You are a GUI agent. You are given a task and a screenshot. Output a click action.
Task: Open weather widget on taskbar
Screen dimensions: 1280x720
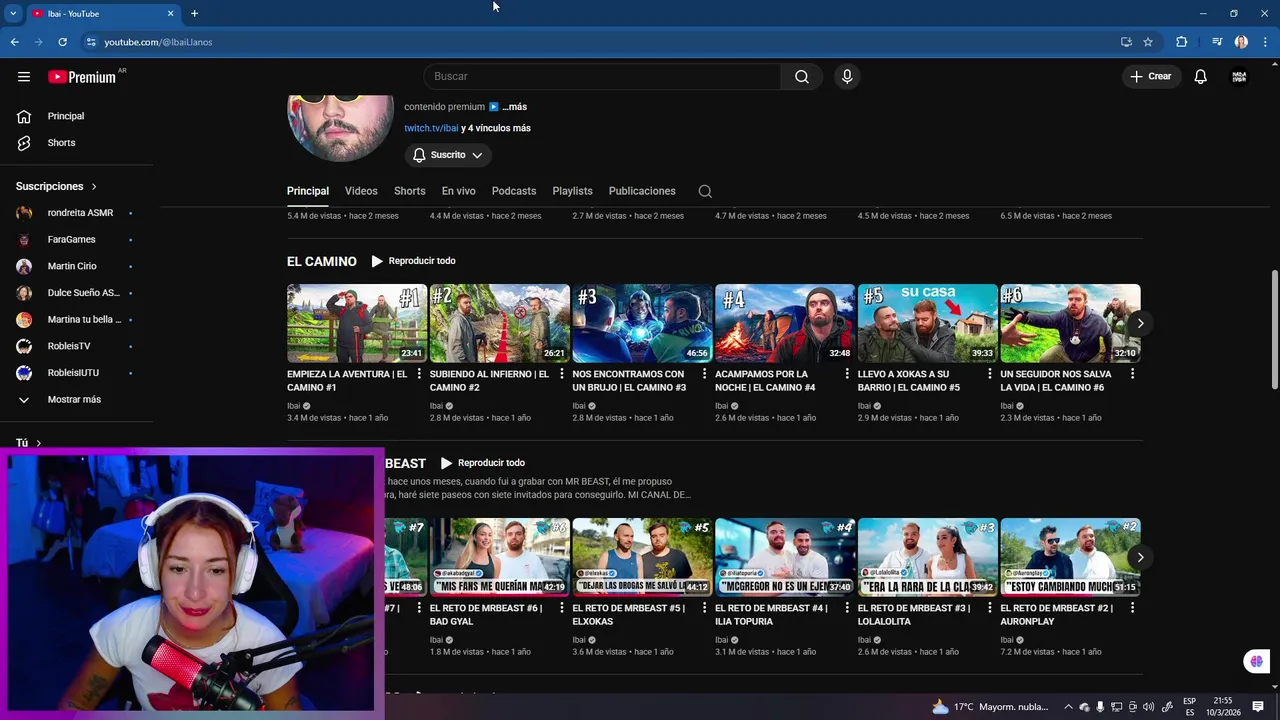tap(990, 707)
